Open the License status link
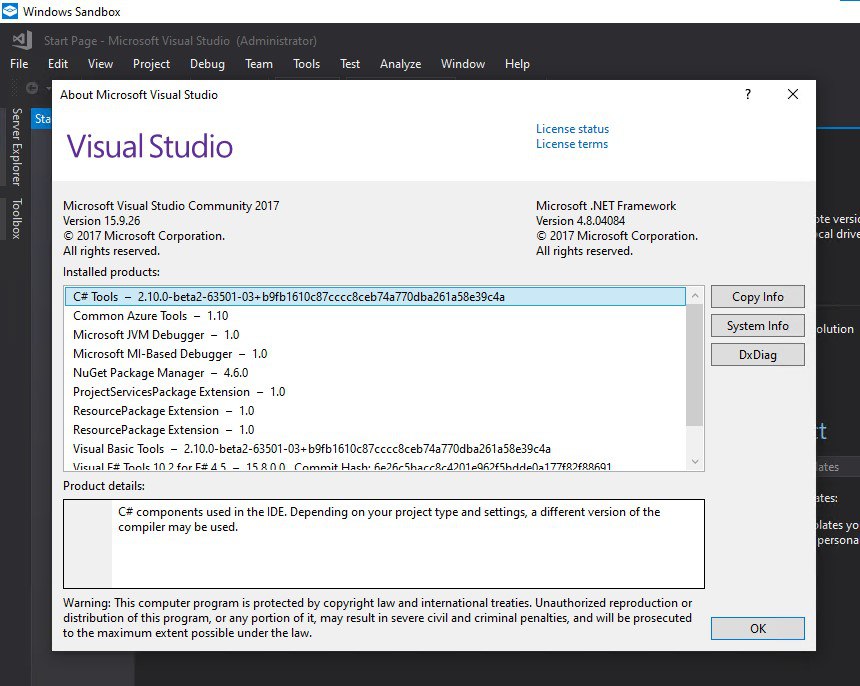The image size is (860, 686). click(x=572, y=129)
